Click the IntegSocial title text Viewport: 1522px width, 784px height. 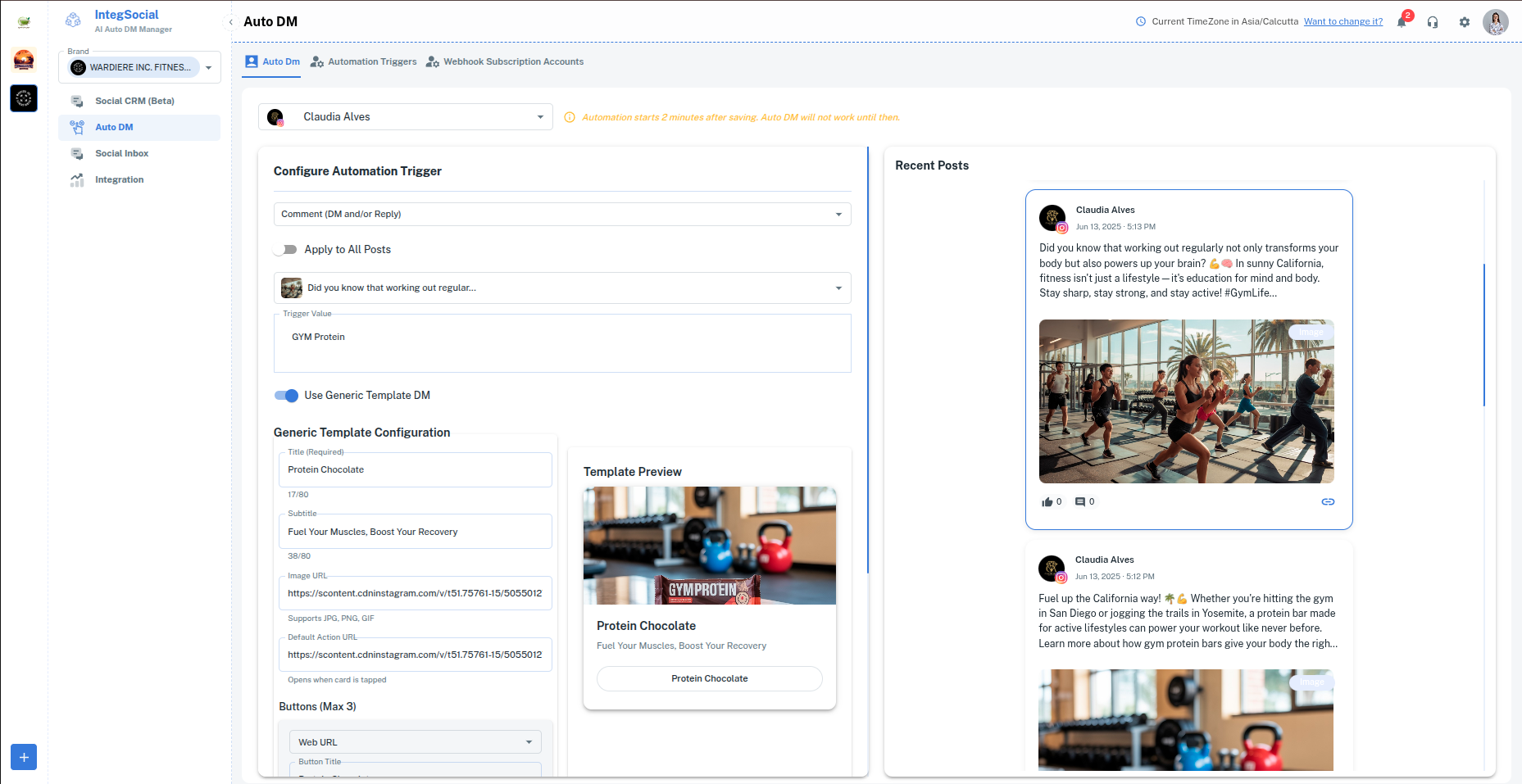126,15
